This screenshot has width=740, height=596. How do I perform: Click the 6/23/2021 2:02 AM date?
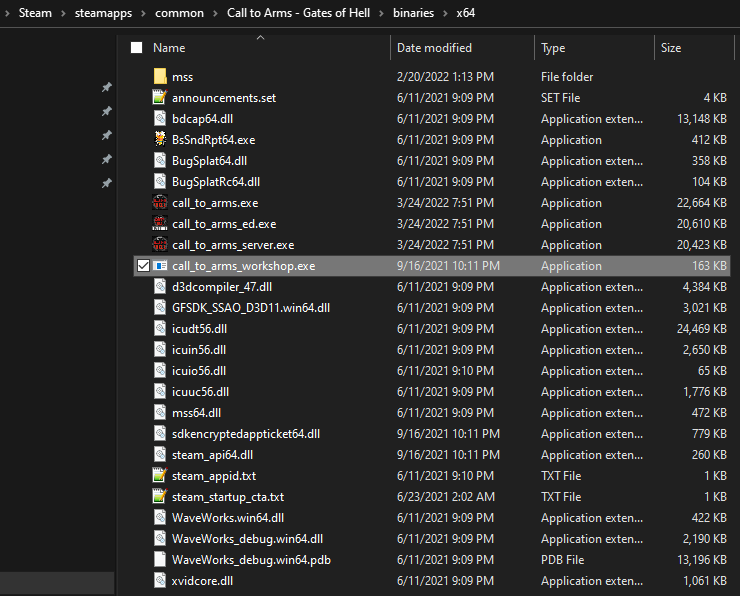(x=446, y=496)
